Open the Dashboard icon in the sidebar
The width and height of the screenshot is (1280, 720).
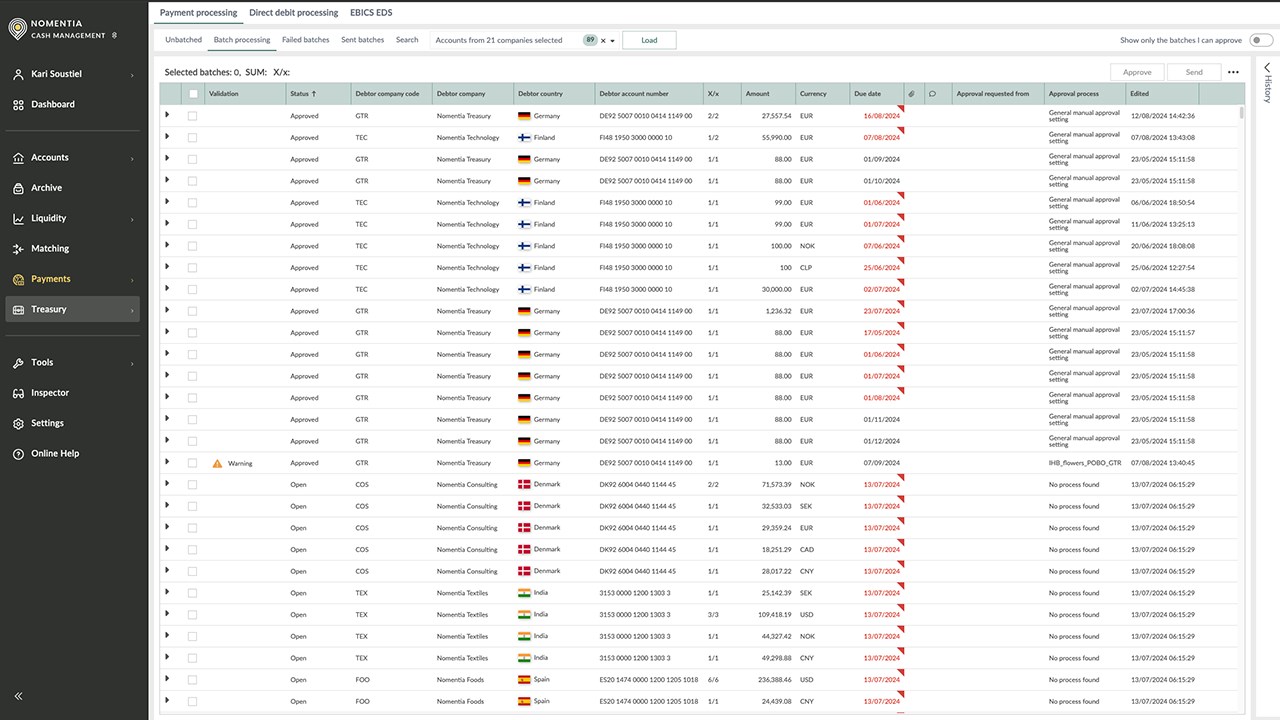pos(18,104)
